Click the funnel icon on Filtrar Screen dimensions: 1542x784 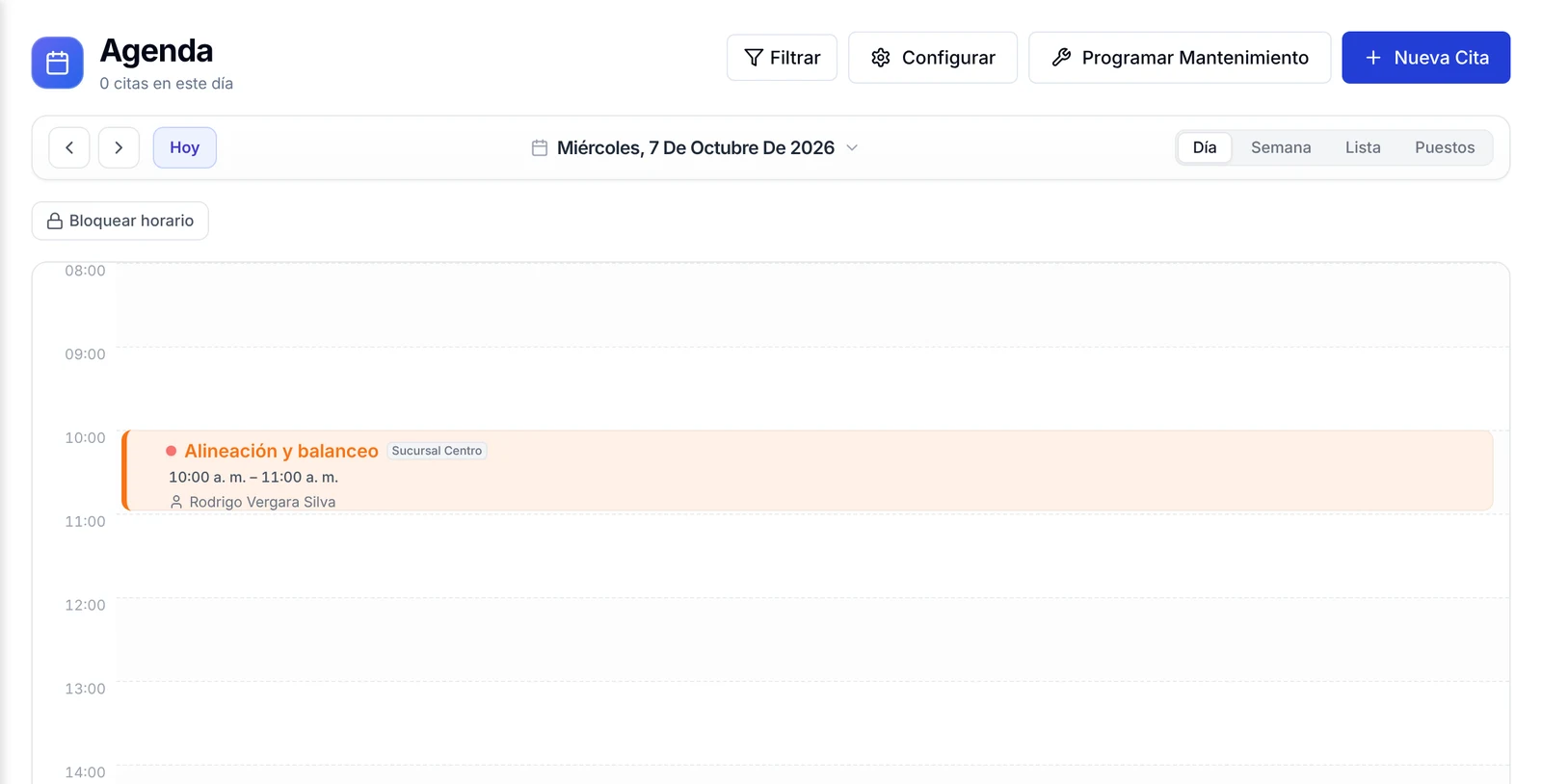pos(754,58)
